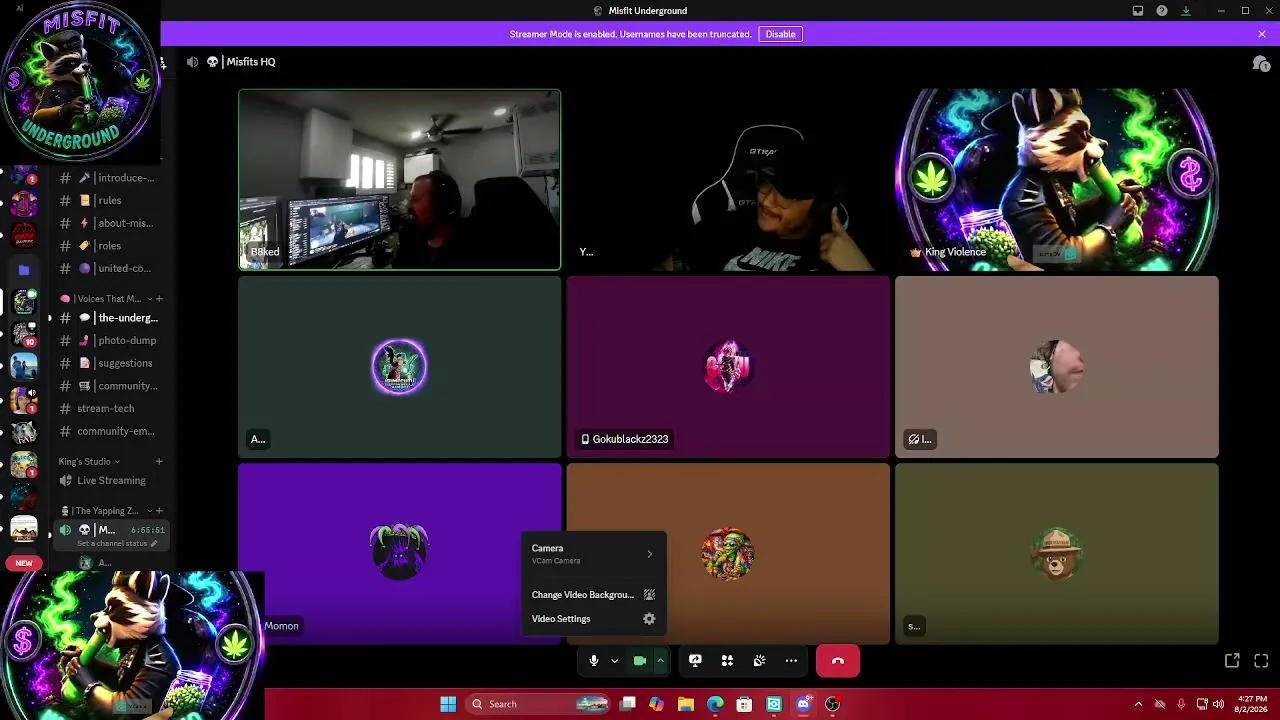The height and width of the screenshot is (720, 1280).
Task: Open the server folder icon in sidebar
Action: 24,270
